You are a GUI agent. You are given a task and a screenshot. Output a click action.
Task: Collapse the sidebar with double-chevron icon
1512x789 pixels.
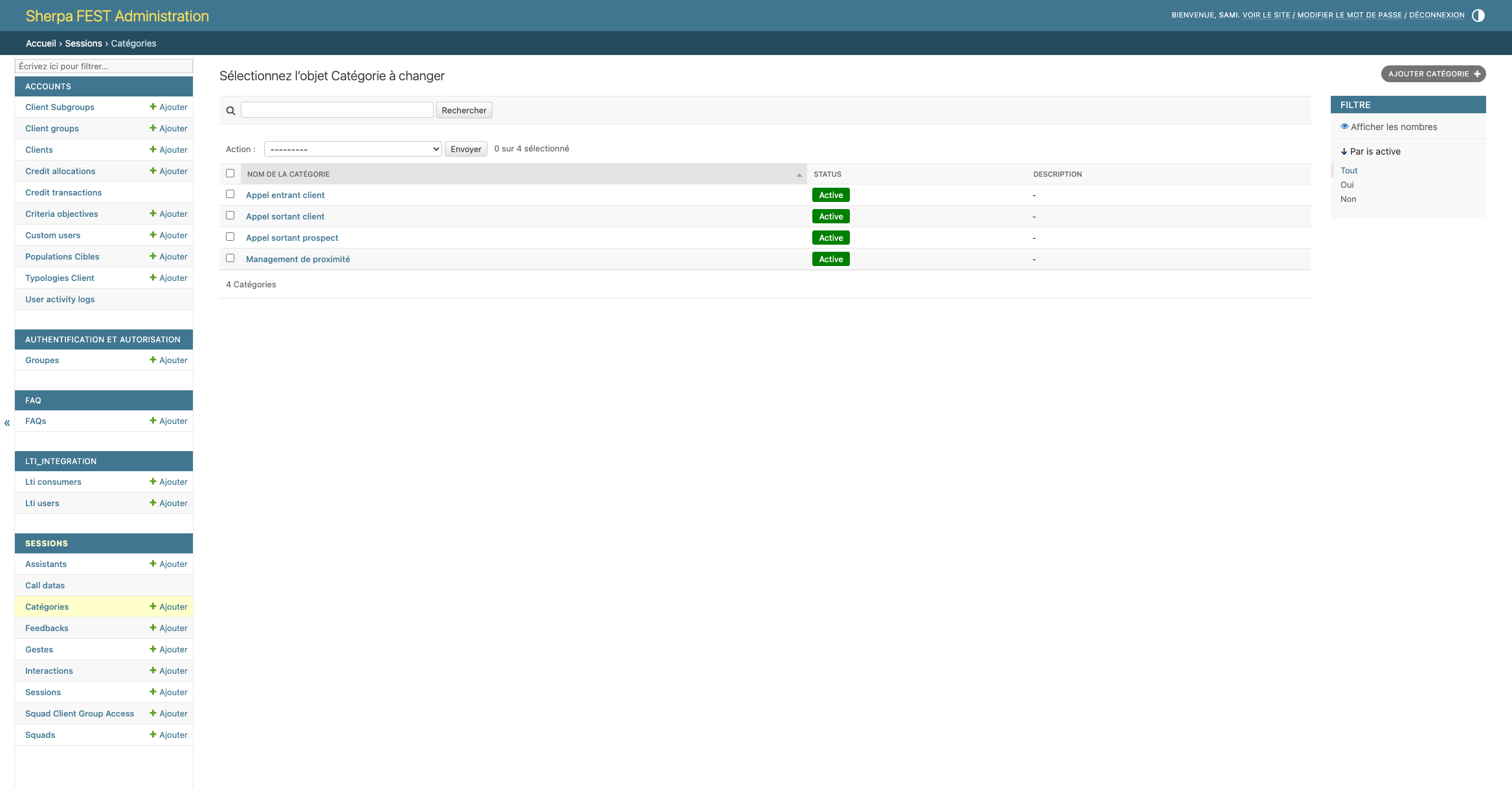(7, 423)
